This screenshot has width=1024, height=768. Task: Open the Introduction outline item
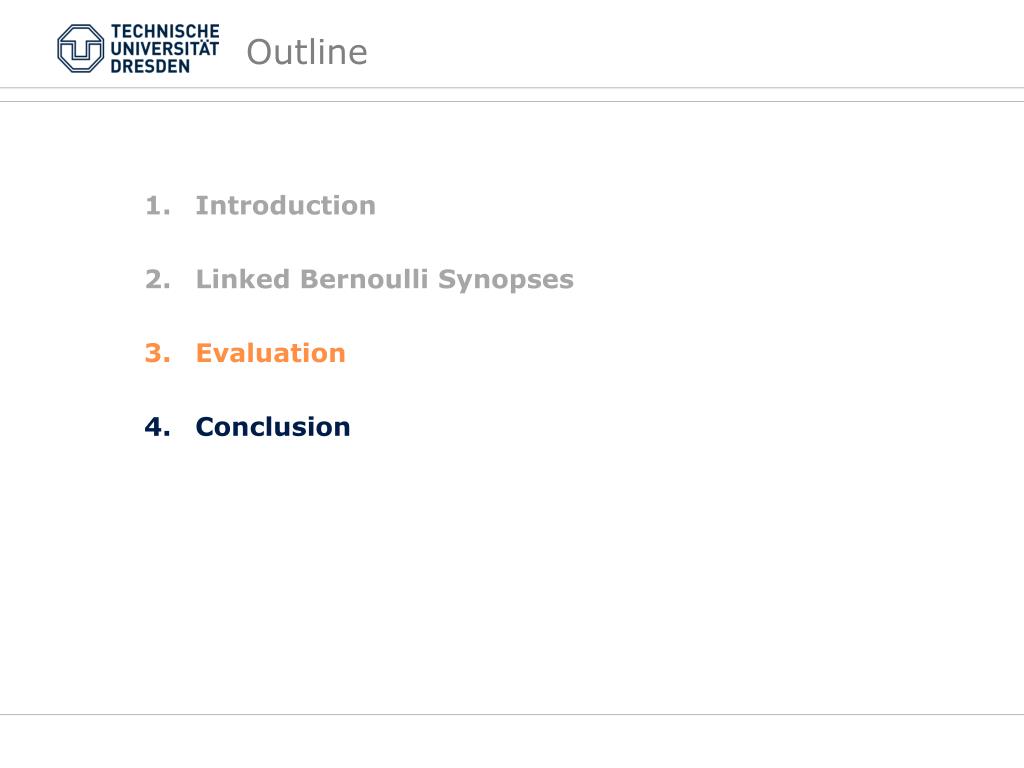coord(286,206)
